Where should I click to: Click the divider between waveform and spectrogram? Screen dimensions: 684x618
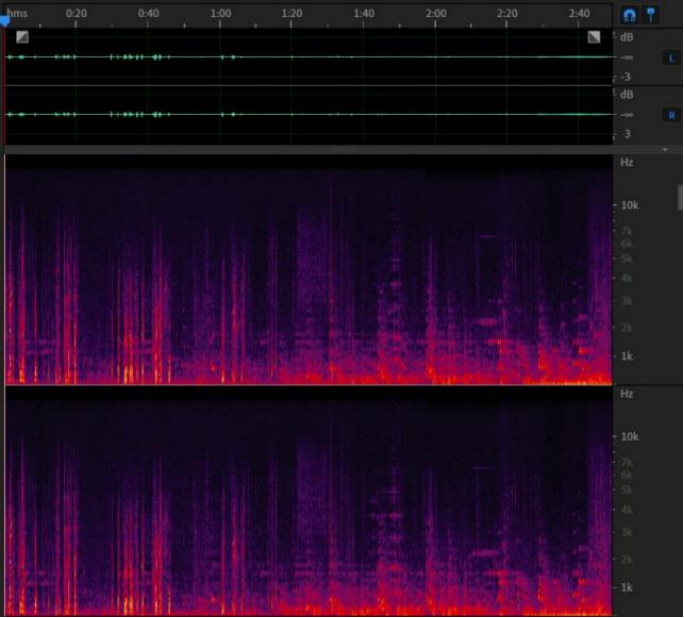[x=345, y=149]
